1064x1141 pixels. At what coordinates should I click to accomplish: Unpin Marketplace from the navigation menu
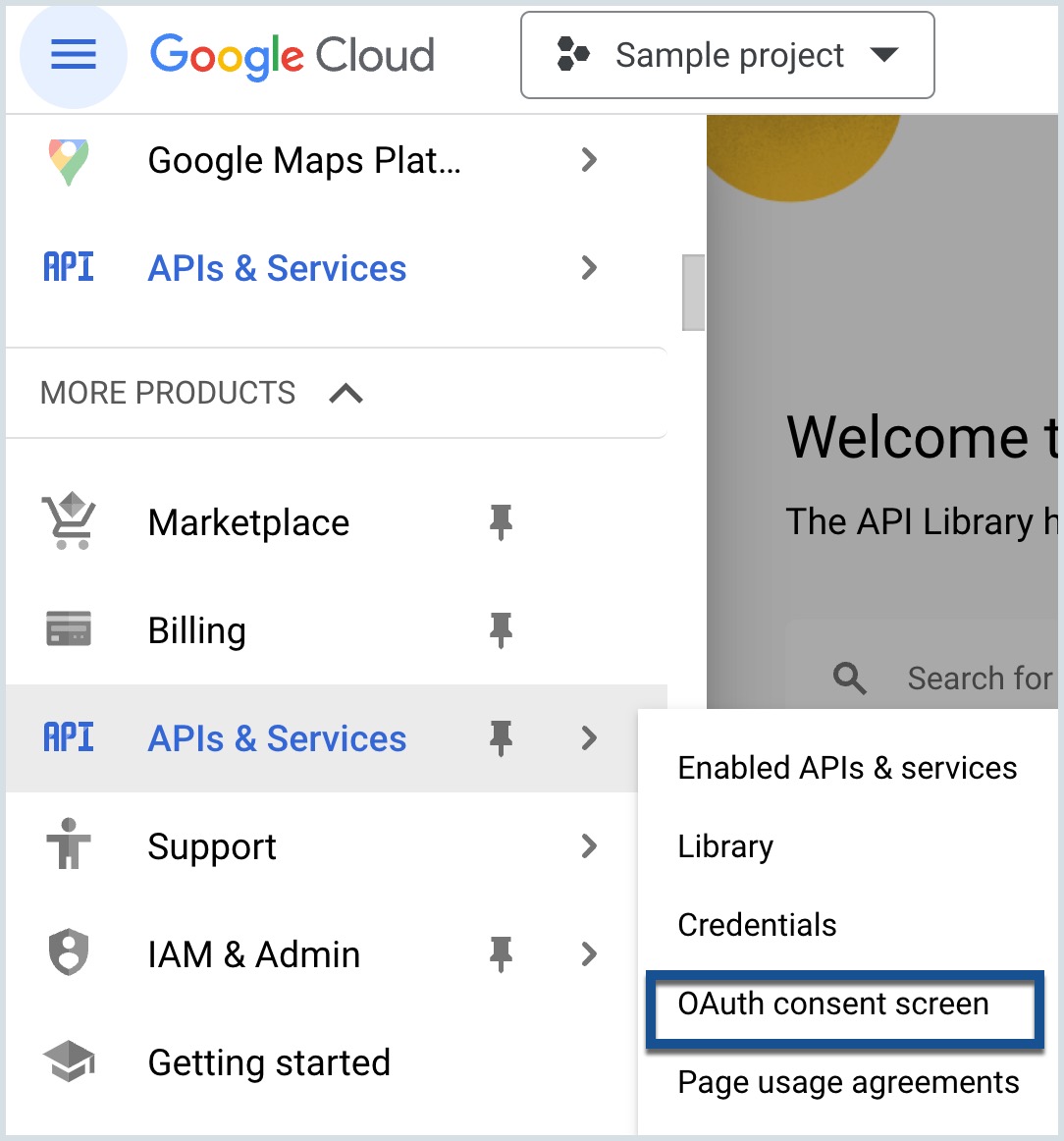501,521
